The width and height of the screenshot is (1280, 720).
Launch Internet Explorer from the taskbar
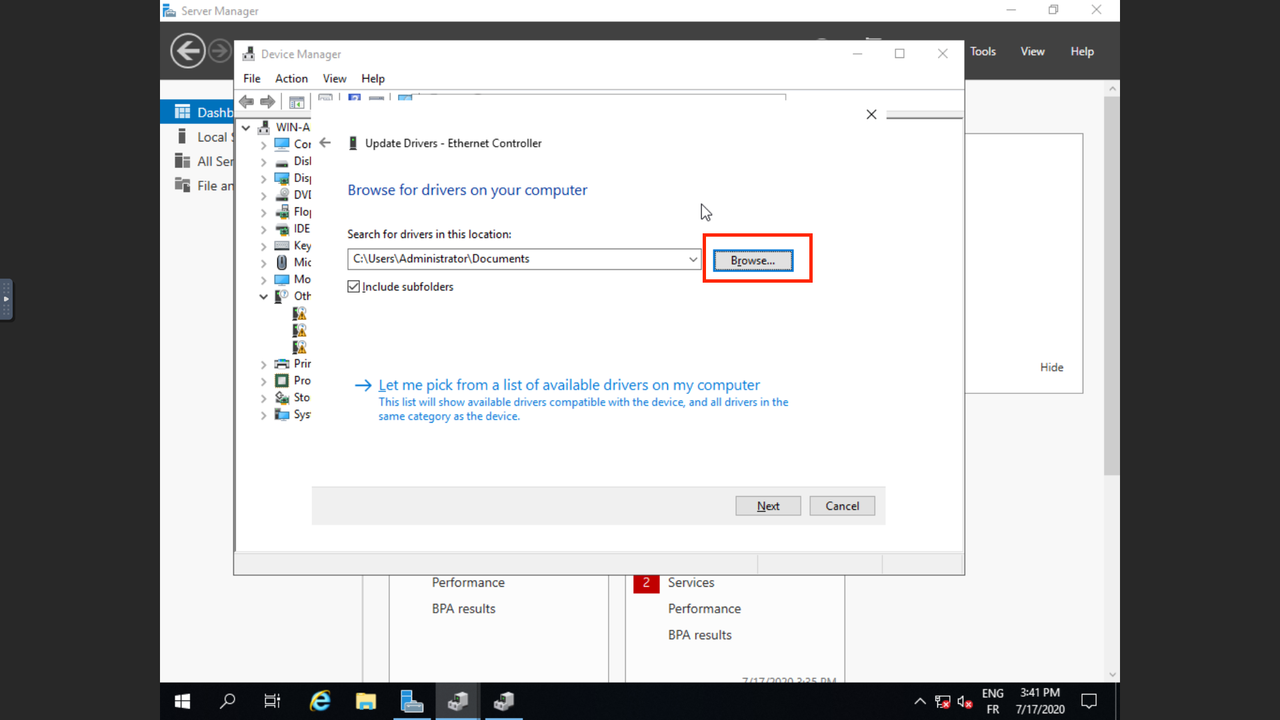click(320, 701)
